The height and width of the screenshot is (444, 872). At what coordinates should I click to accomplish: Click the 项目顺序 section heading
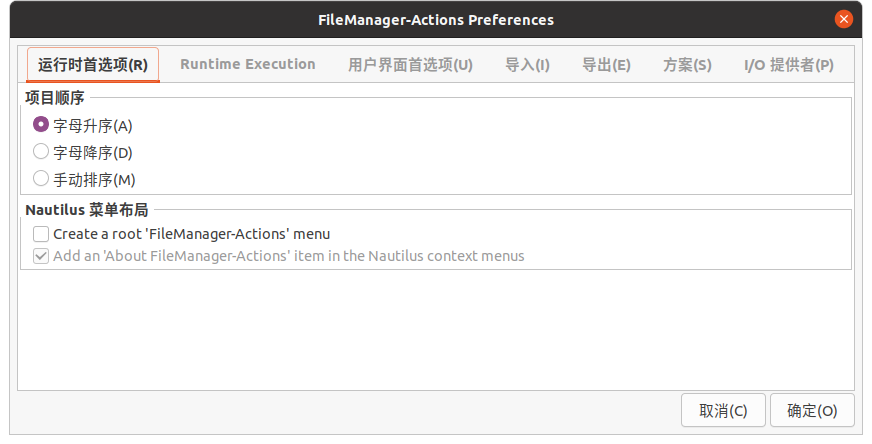55,97
